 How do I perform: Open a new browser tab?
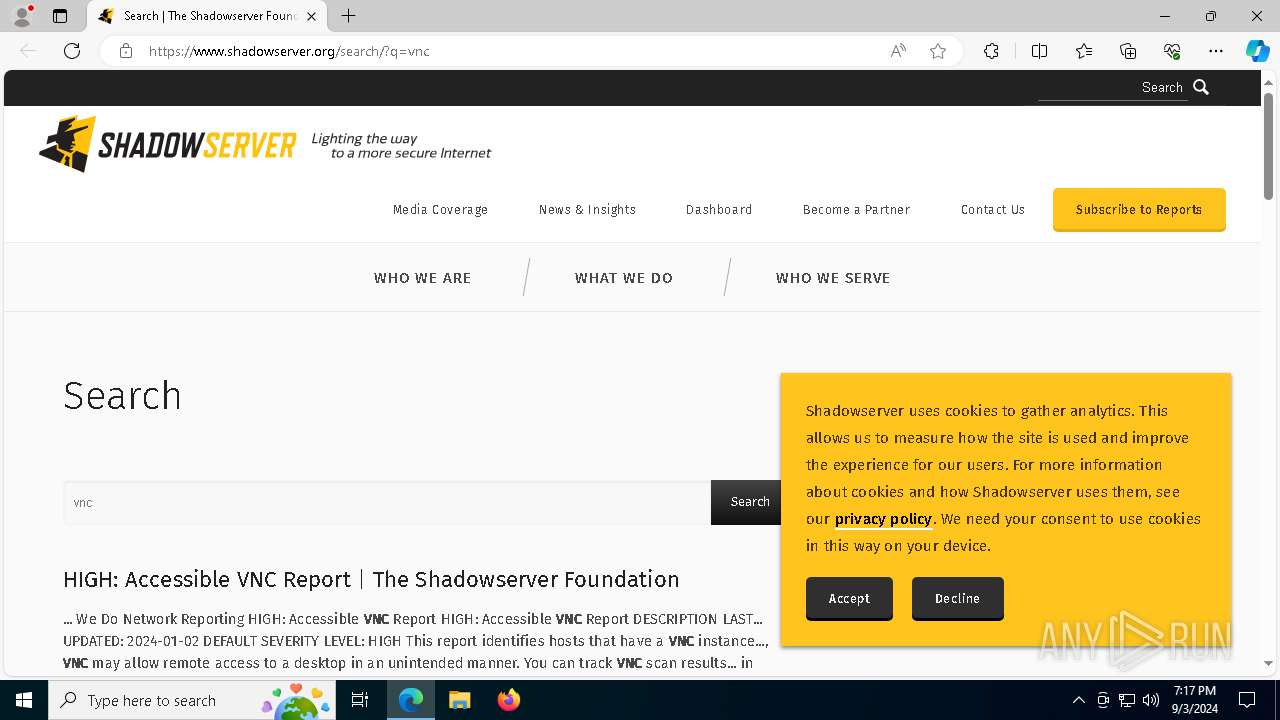click(348, 16)
